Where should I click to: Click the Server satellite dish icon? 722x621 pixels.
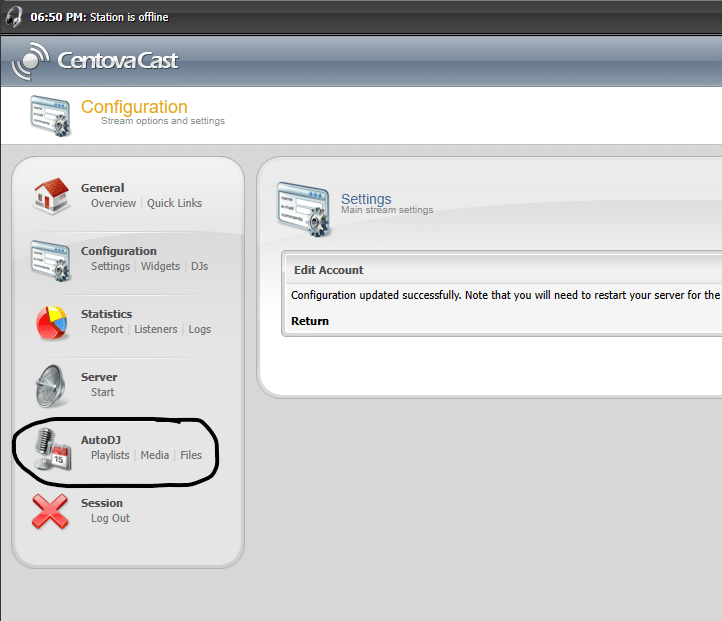click(51, 386)
